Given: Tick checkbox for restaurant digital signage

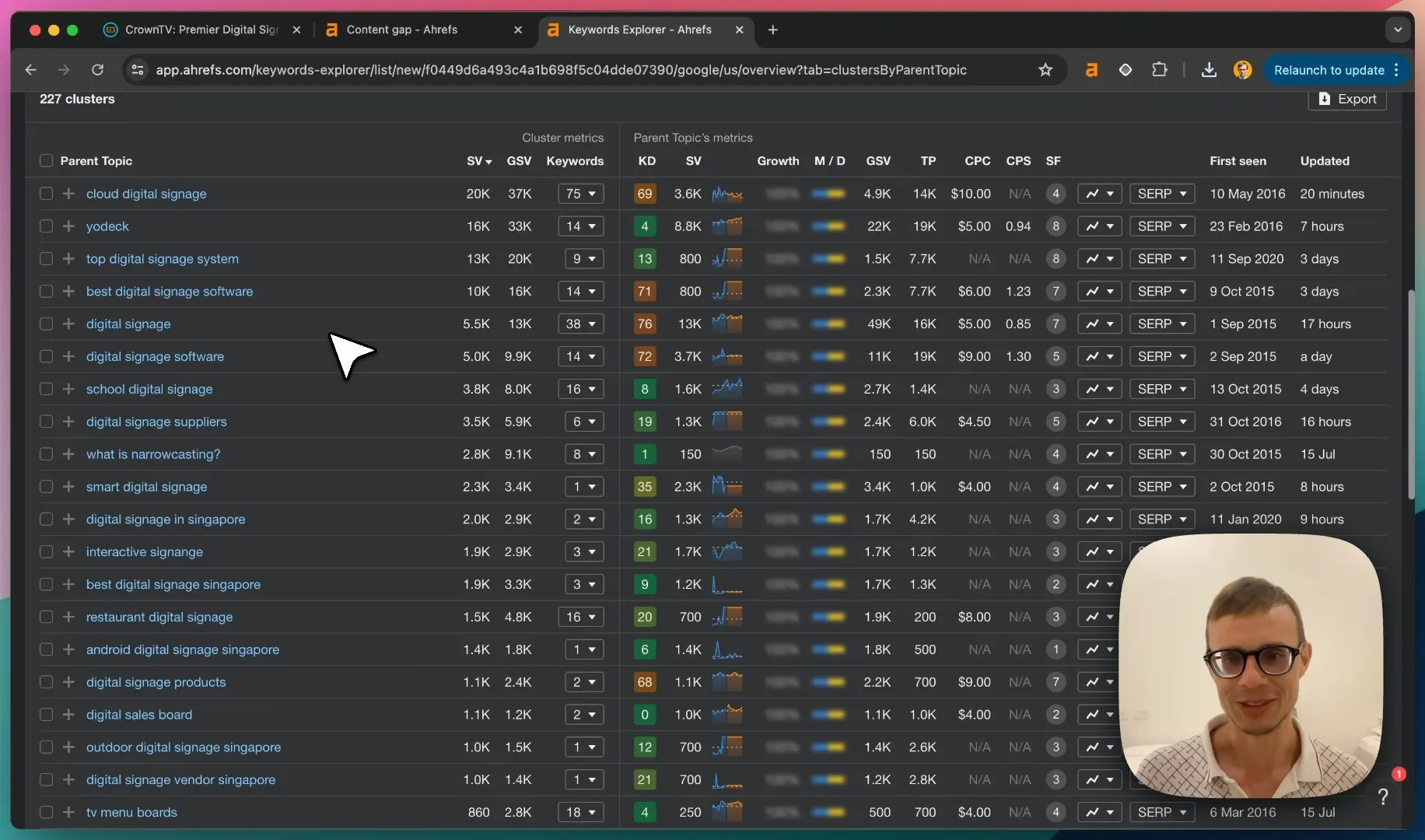Looking at the screenshot, I should click(x=46, y=617).
